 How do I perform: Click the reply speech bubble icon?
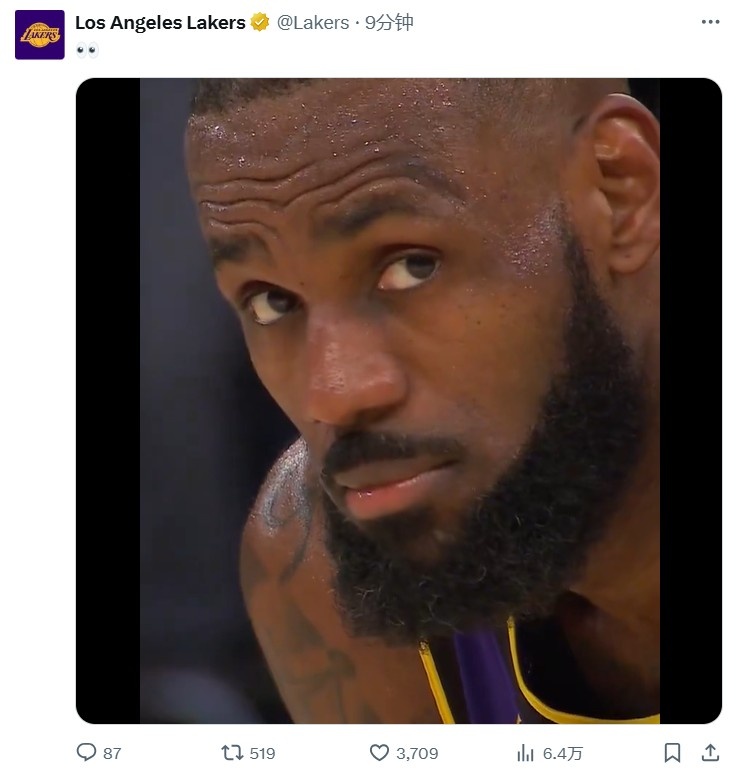pyautogui.click(x=87, y=752)
